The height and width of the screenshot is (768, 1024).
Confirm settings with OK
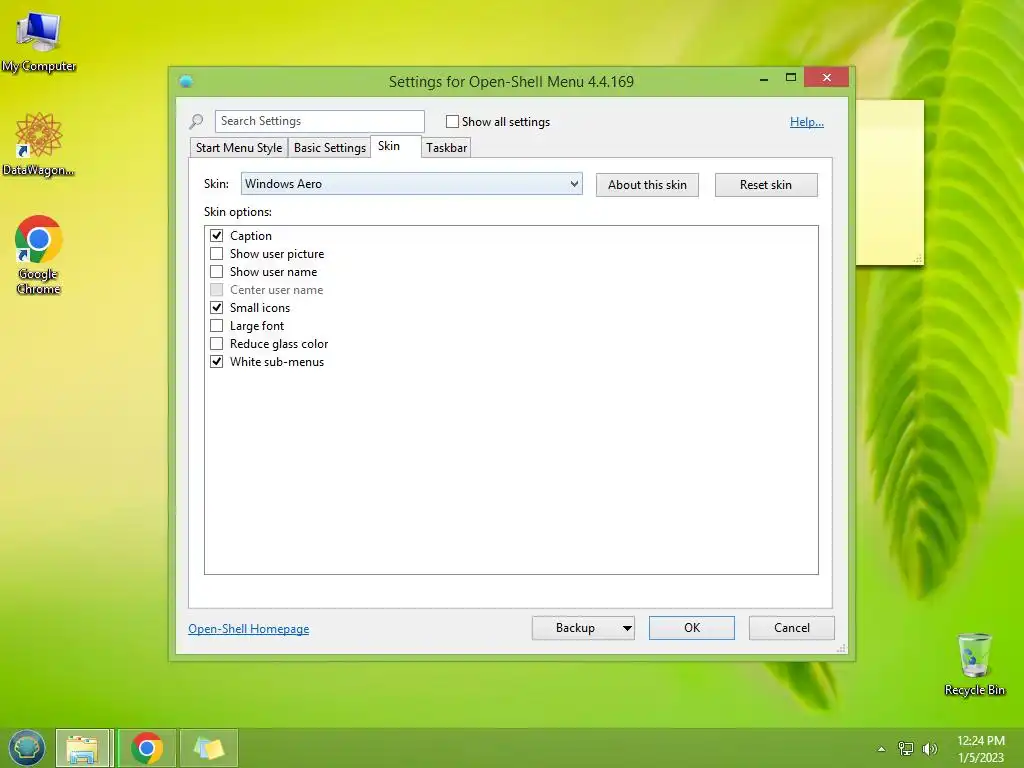[692, 628]
